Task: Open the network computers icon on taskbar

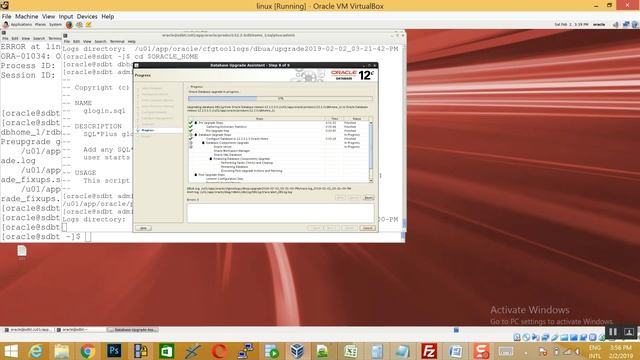Action: [245, 351]
